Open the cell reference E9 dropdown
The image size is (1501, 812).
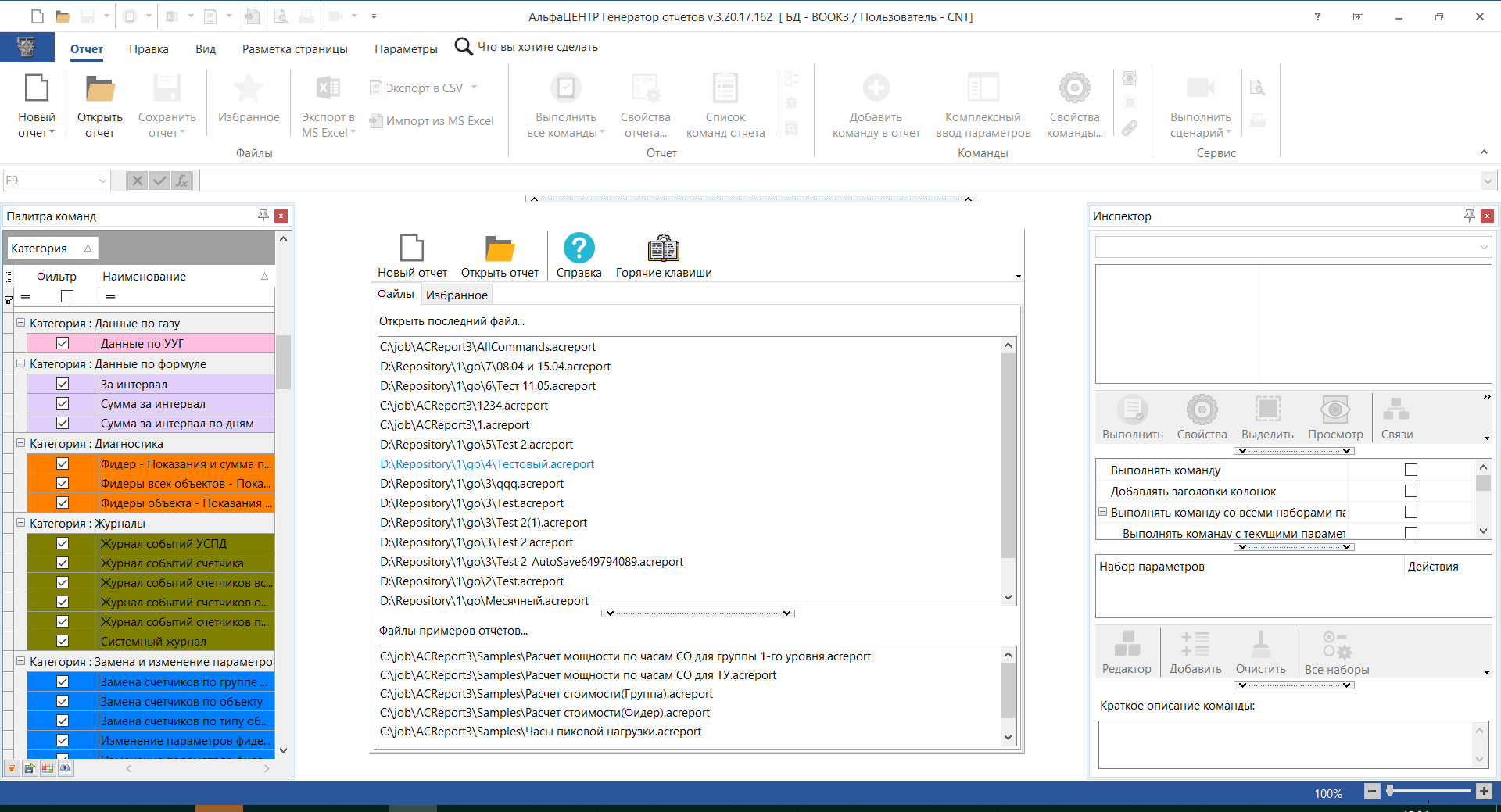102,181
